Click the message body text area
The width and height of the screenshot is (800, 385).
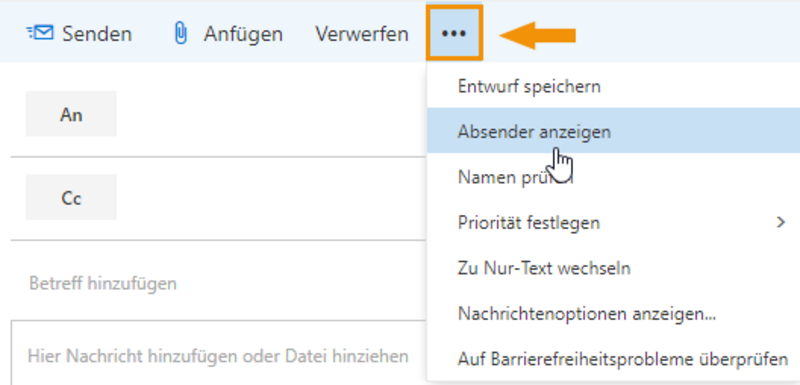point(219,354)
